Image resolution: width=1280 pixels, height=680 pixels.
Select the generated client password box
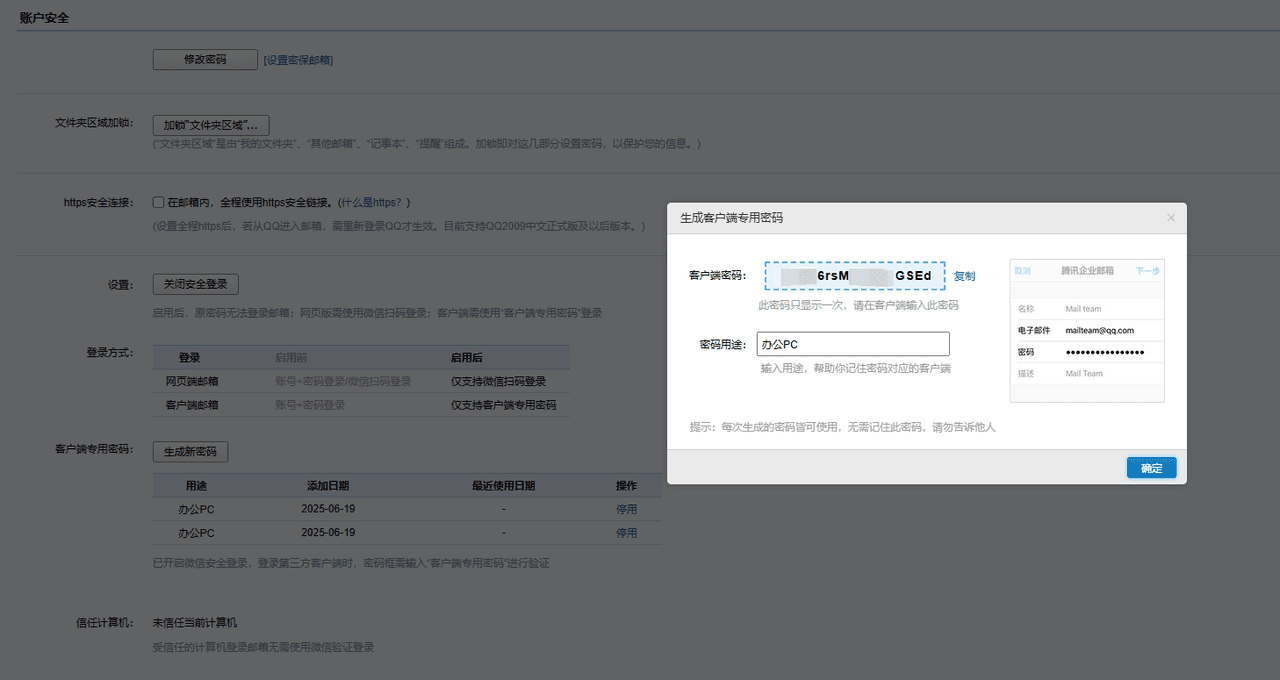pos(855,276)
